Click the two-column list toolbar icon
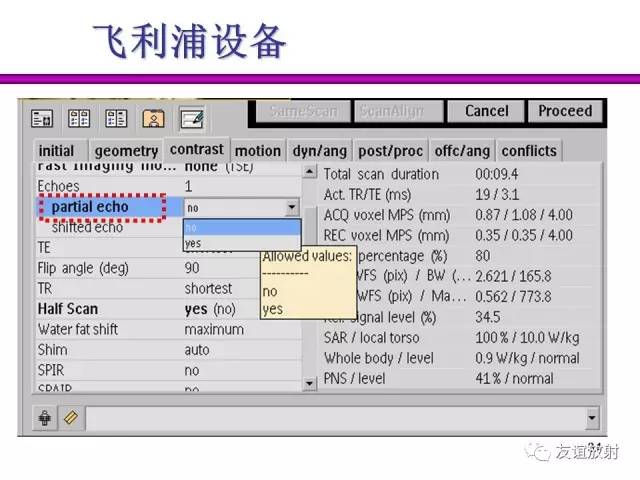 (x=116, y=118)
